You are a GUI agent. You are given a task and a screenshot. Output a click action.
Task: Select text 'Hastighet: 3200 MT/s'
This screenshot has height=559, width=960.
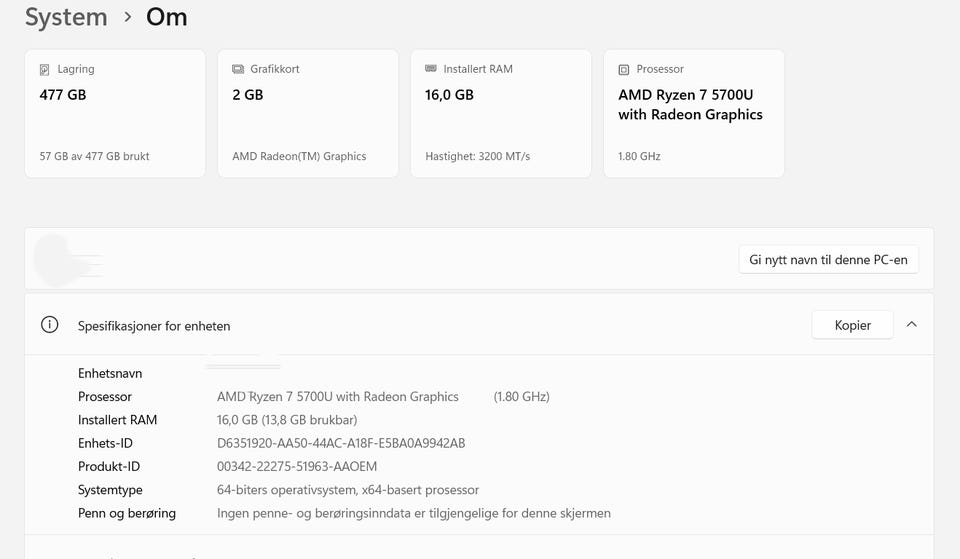478,156
